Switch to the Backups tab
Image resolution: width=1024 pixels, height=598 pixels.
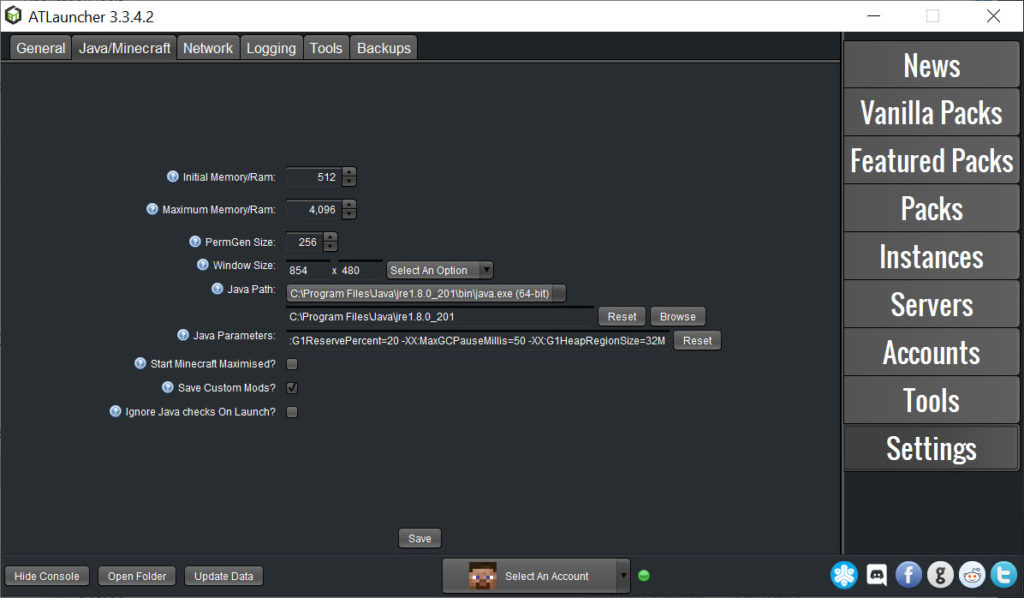pos(383,48)
